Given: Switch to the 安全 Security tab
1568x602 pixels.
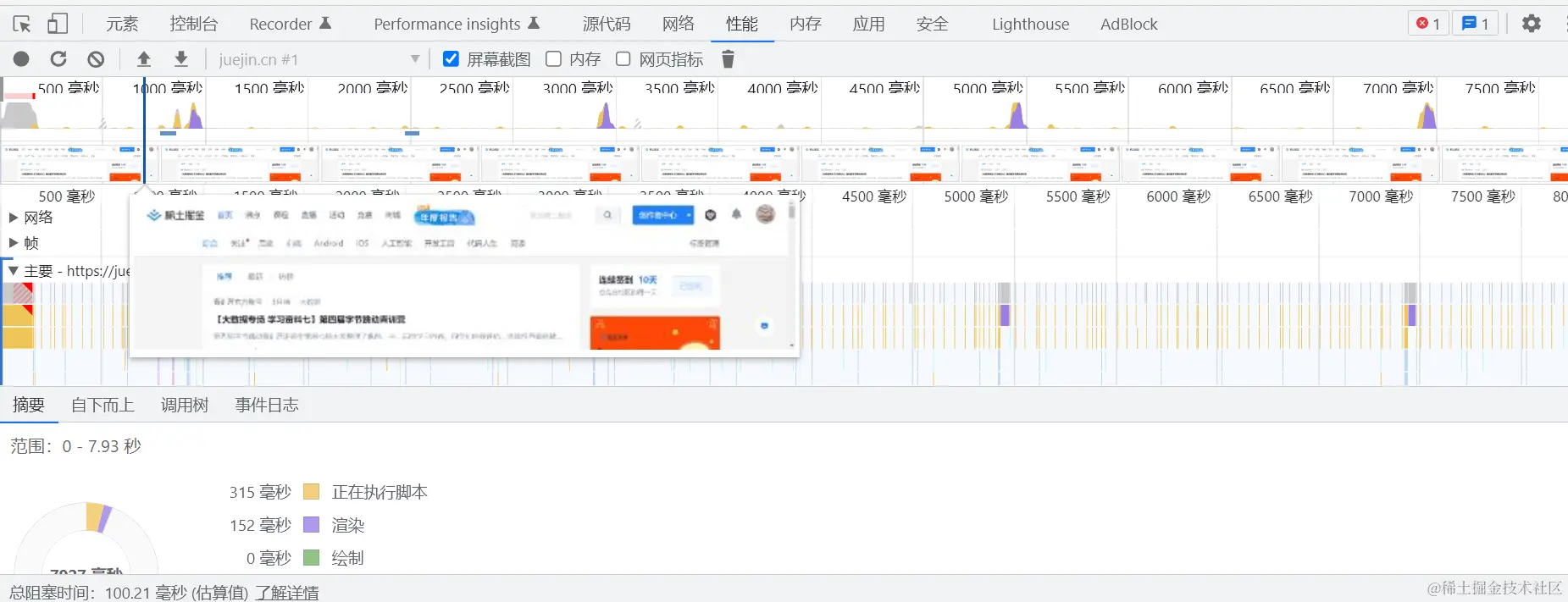Looking at the screenshot, I should click(x=933, y=24).
